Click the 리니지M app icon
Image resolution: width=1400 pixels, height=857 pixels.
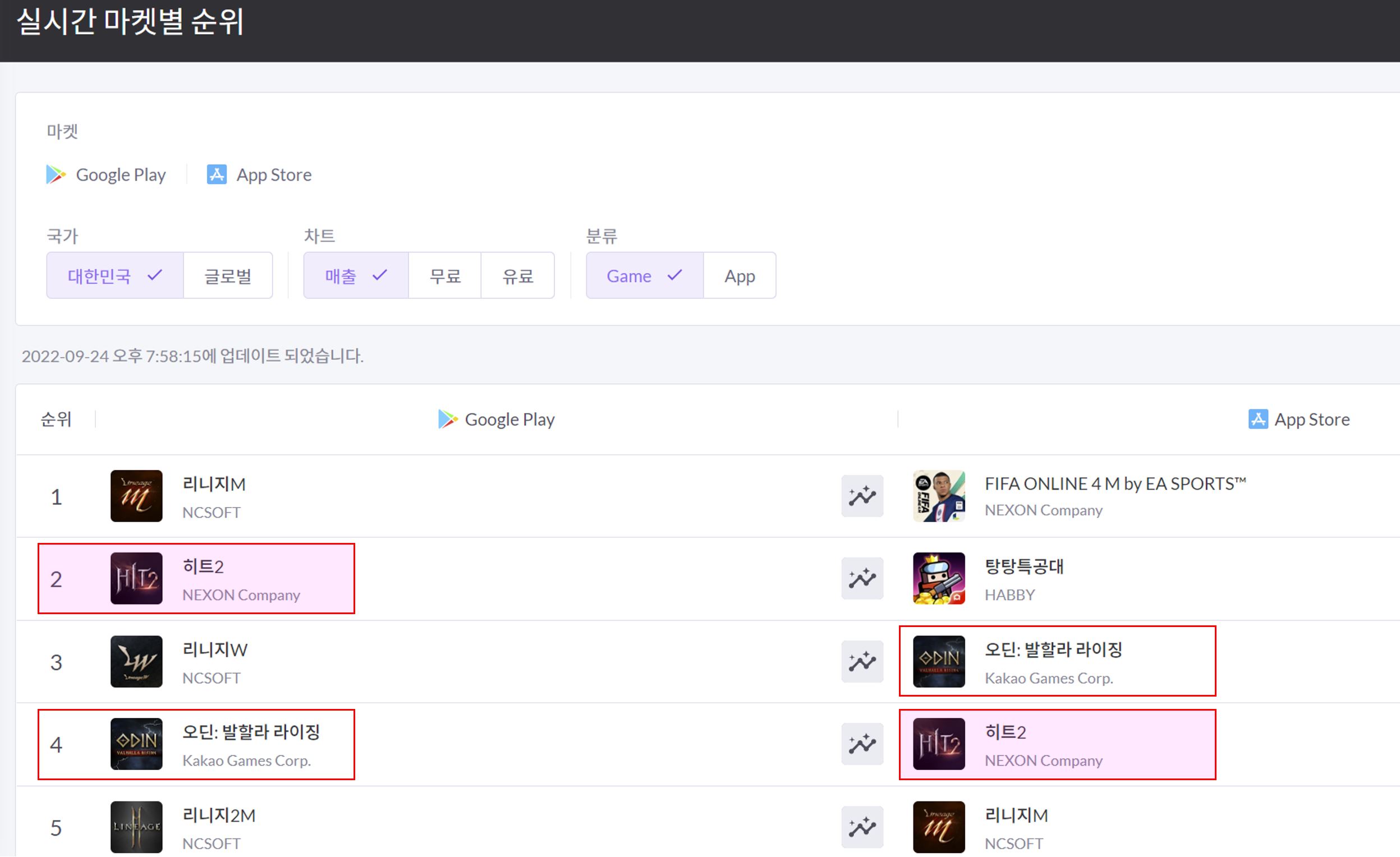[x=136, y=496]
